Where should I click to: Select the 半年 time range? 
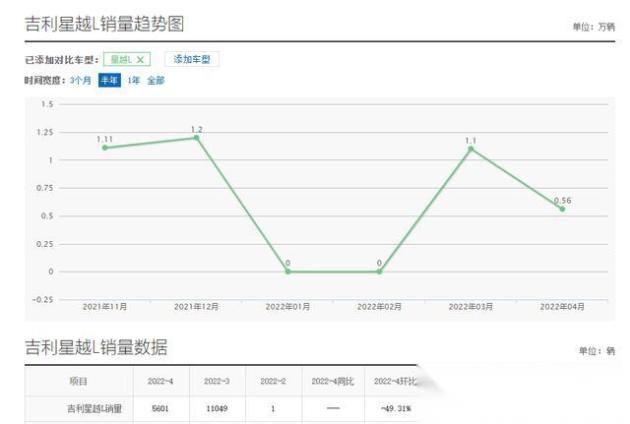(x=110, y=80)
